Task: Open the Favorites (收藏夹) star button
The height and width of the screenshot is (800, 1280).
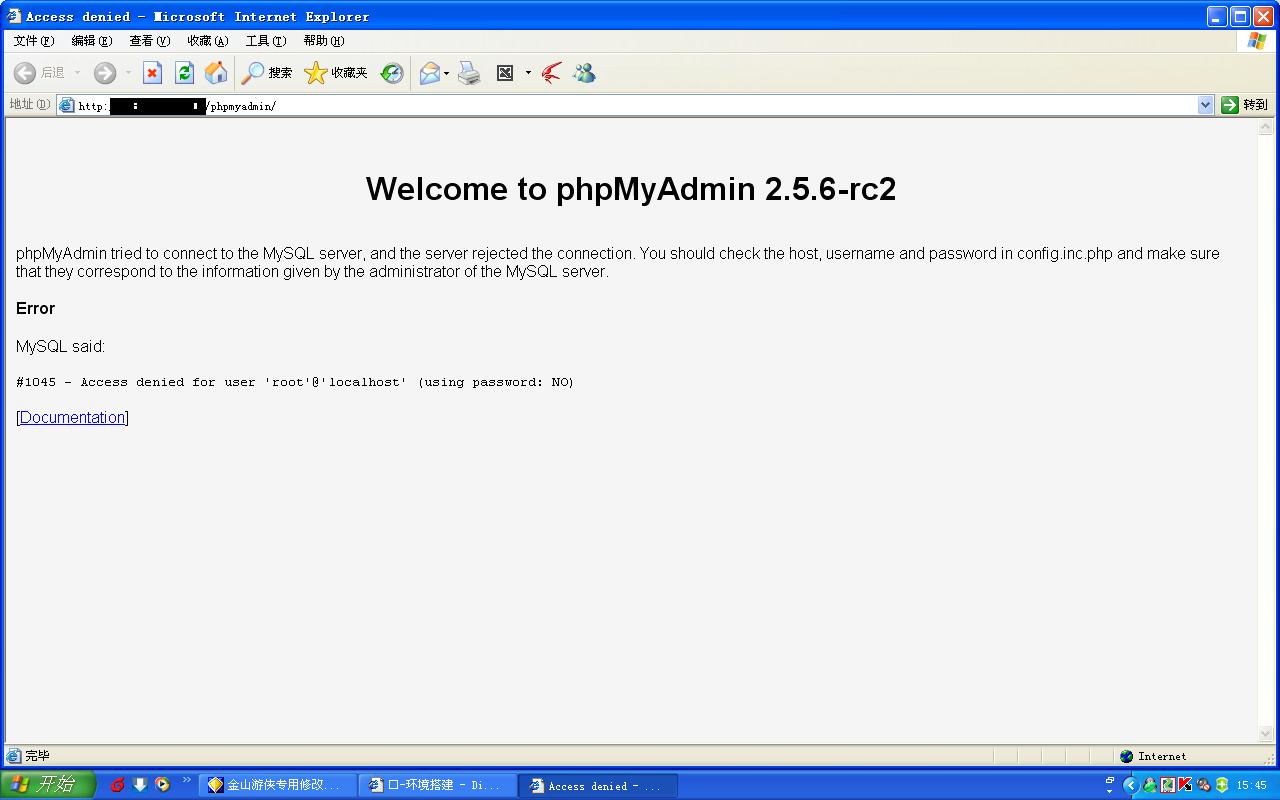Action: [336, 73]
